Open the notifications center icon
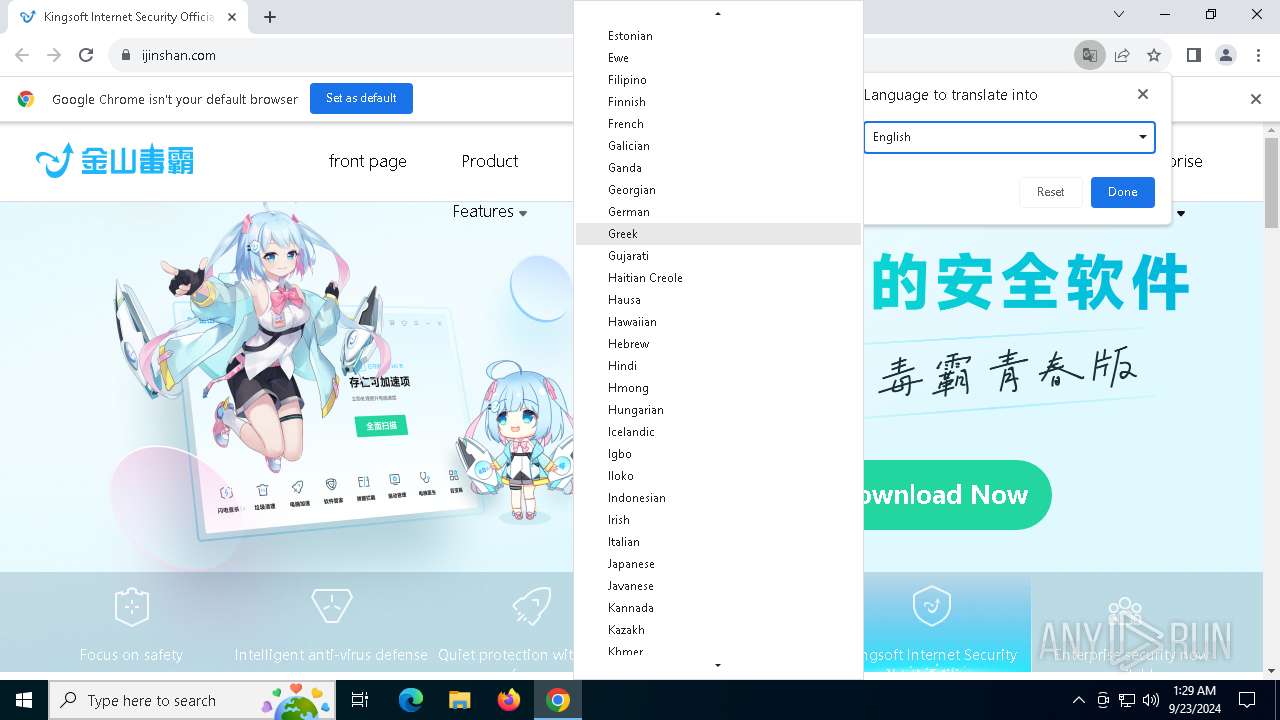The image size is (1280, 720). 1247,700
